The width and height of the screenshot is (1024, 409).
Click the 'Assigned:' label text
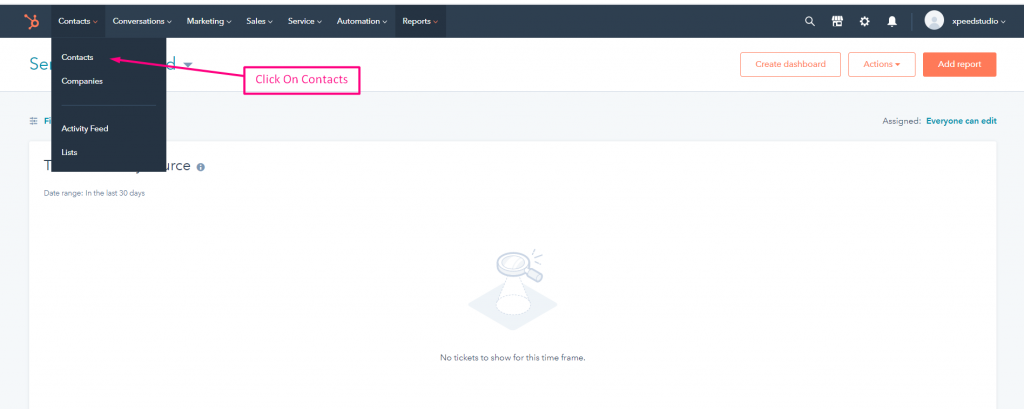pyautogui.click(x=902, y=121)
